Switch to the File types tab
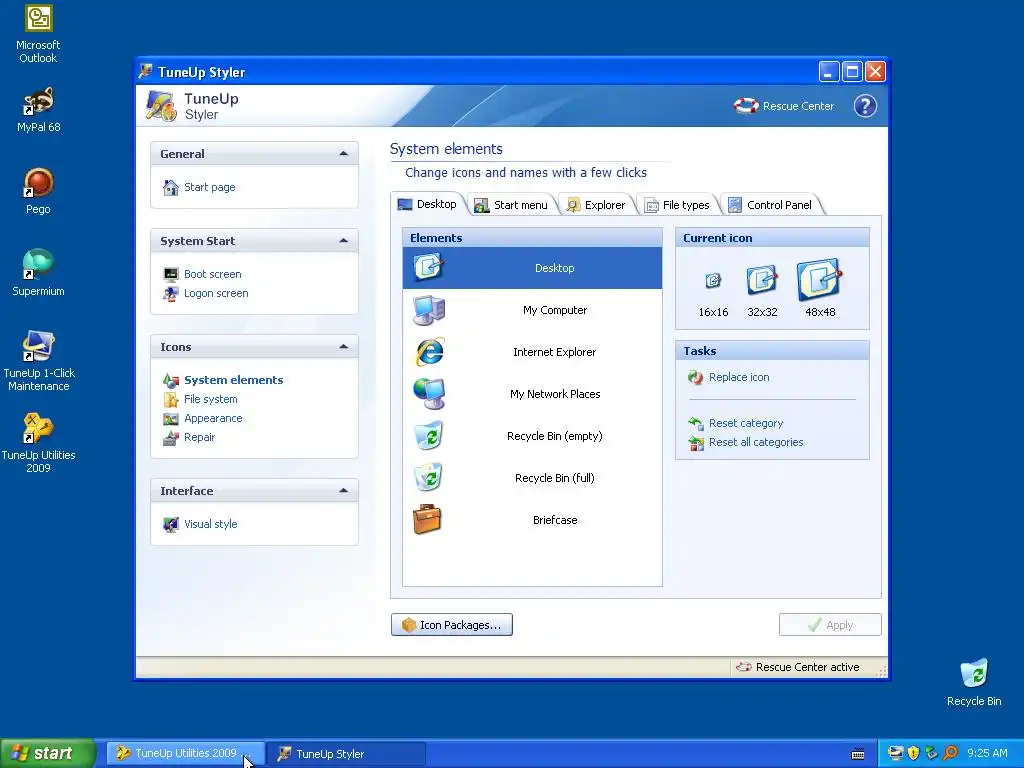Screen dimensions: 1024x768 [678, 205]
